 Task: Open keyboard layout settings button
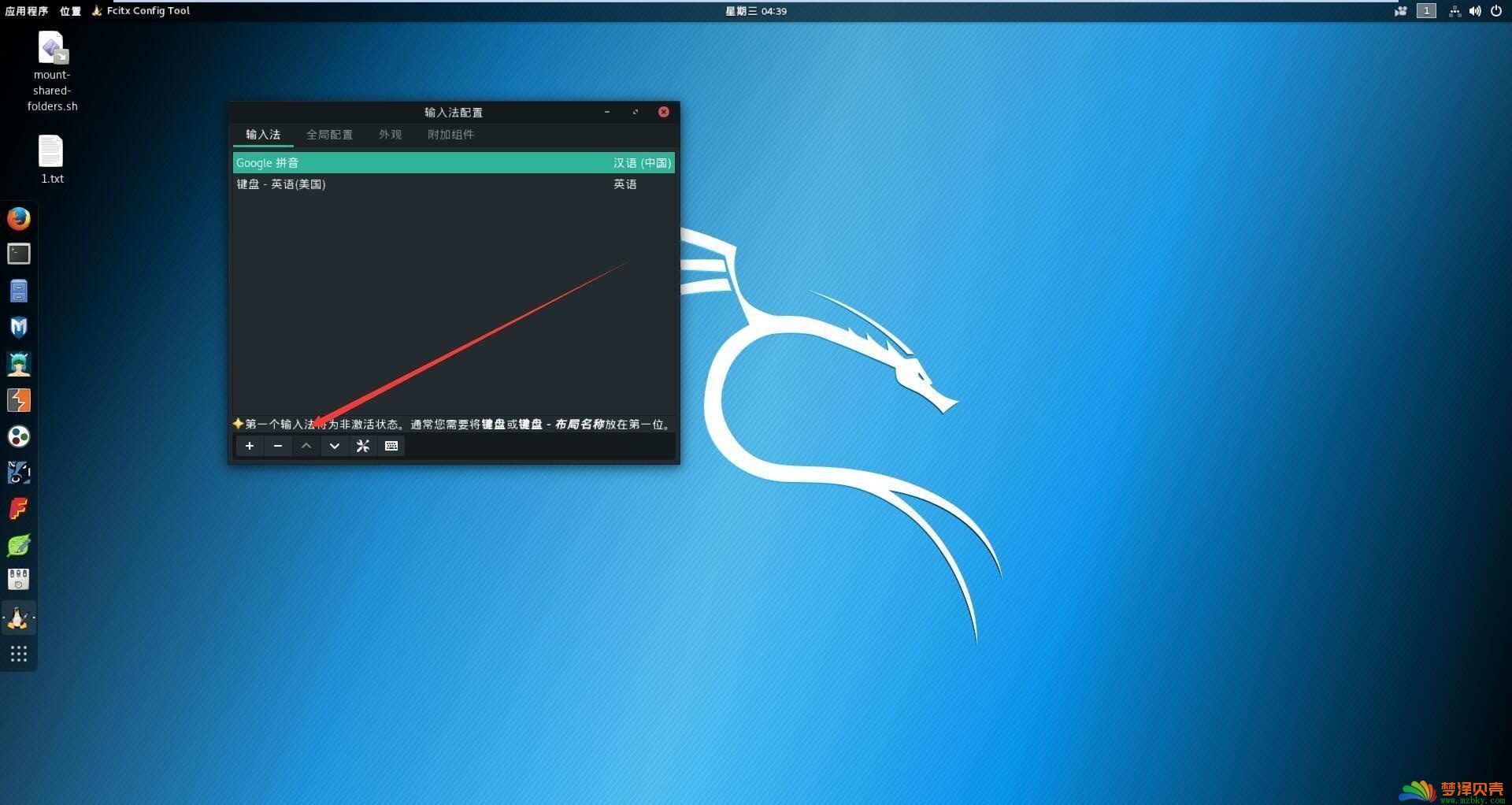pyautogui.click(x=391, y=446)
